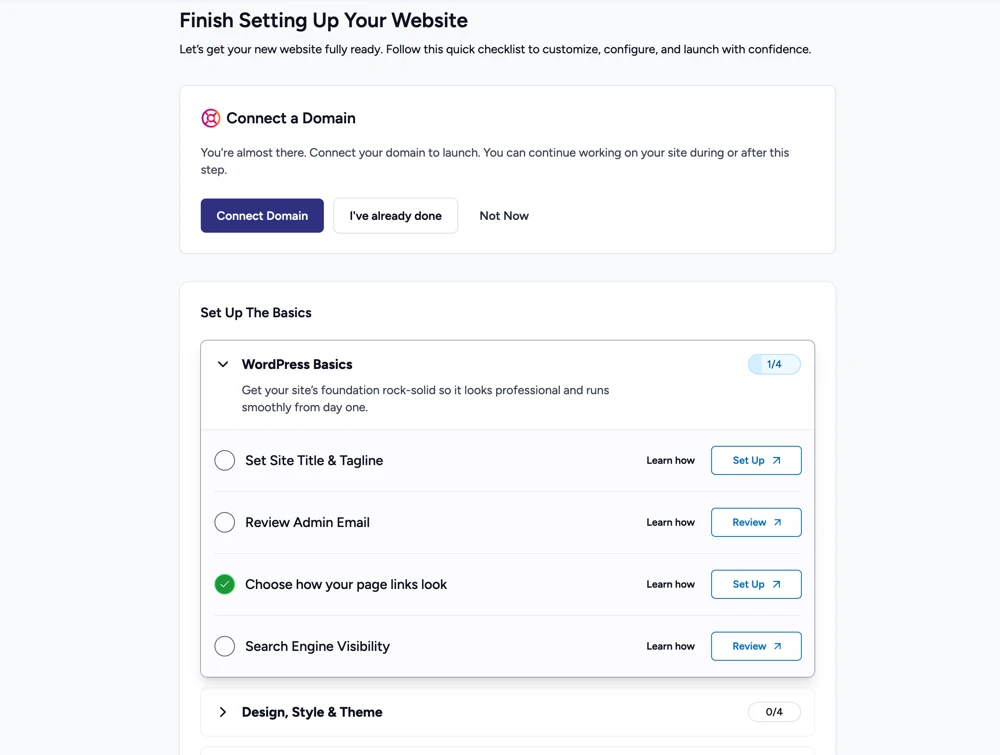Screen dimensions: 1000x755
Task: Click the arrow icon on Search Engine Visibility Review button
Action: click(778, 646)
